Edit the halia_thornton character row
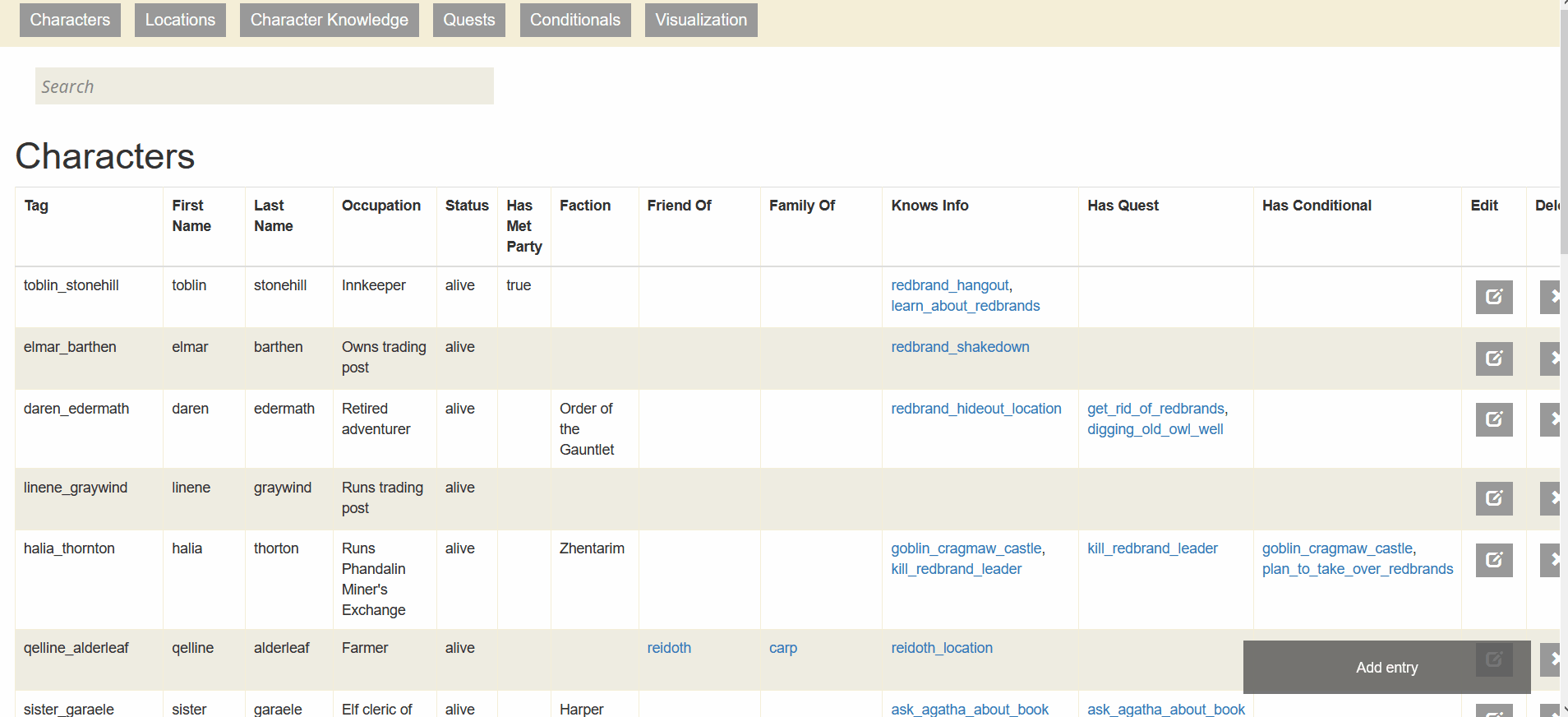The image size is (1568, 717). (1494, 560)
